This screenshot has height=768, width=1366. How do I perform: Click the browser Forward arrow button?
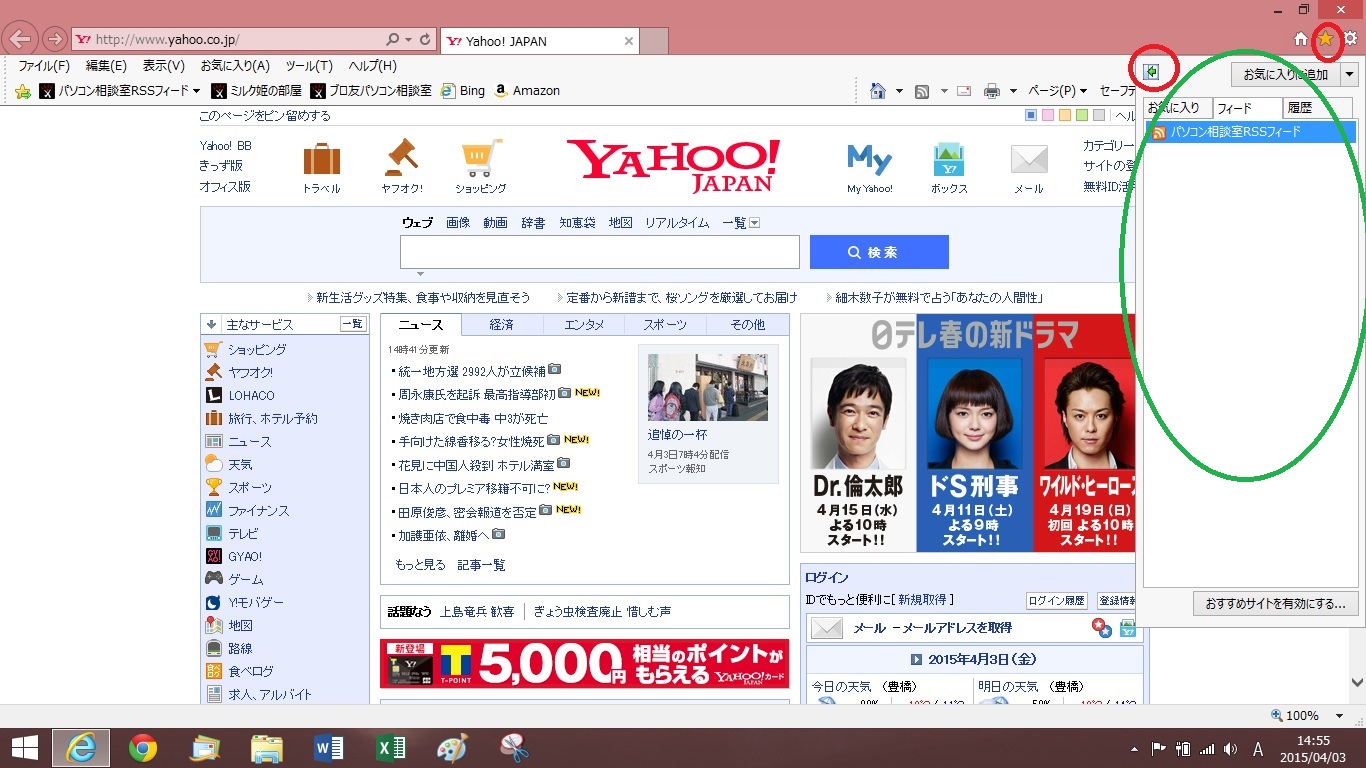(x=54, y=40)
